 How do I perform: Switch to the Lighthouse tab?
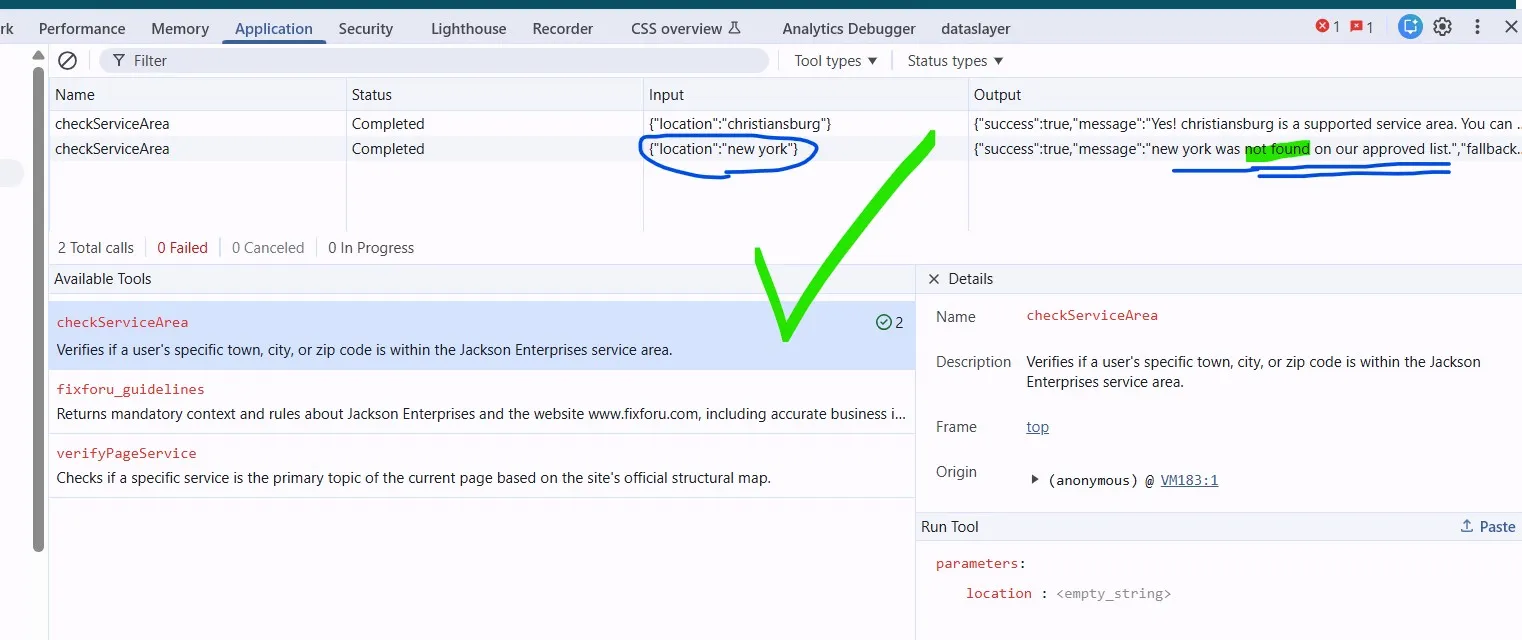coord(468,29)
